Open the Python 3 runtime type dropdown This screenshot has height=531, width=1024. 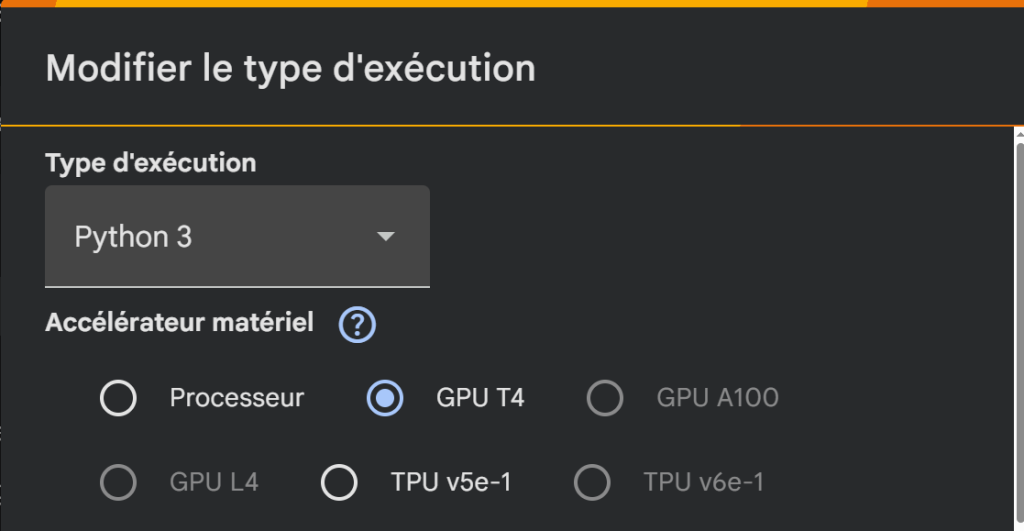[x=237, y=237]
